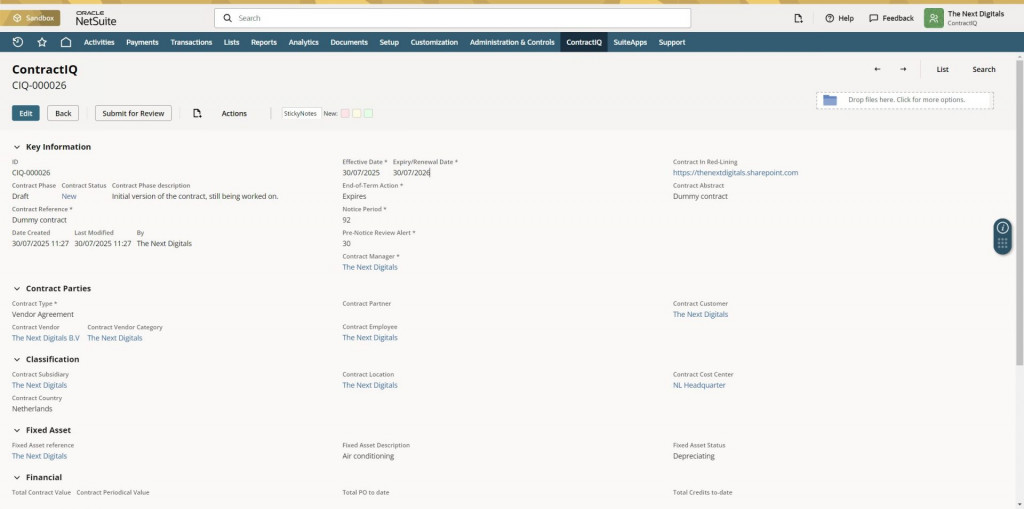Screen dimensions: 1024x509
Task: Open the SuiteApps menu
Action: 630,42
